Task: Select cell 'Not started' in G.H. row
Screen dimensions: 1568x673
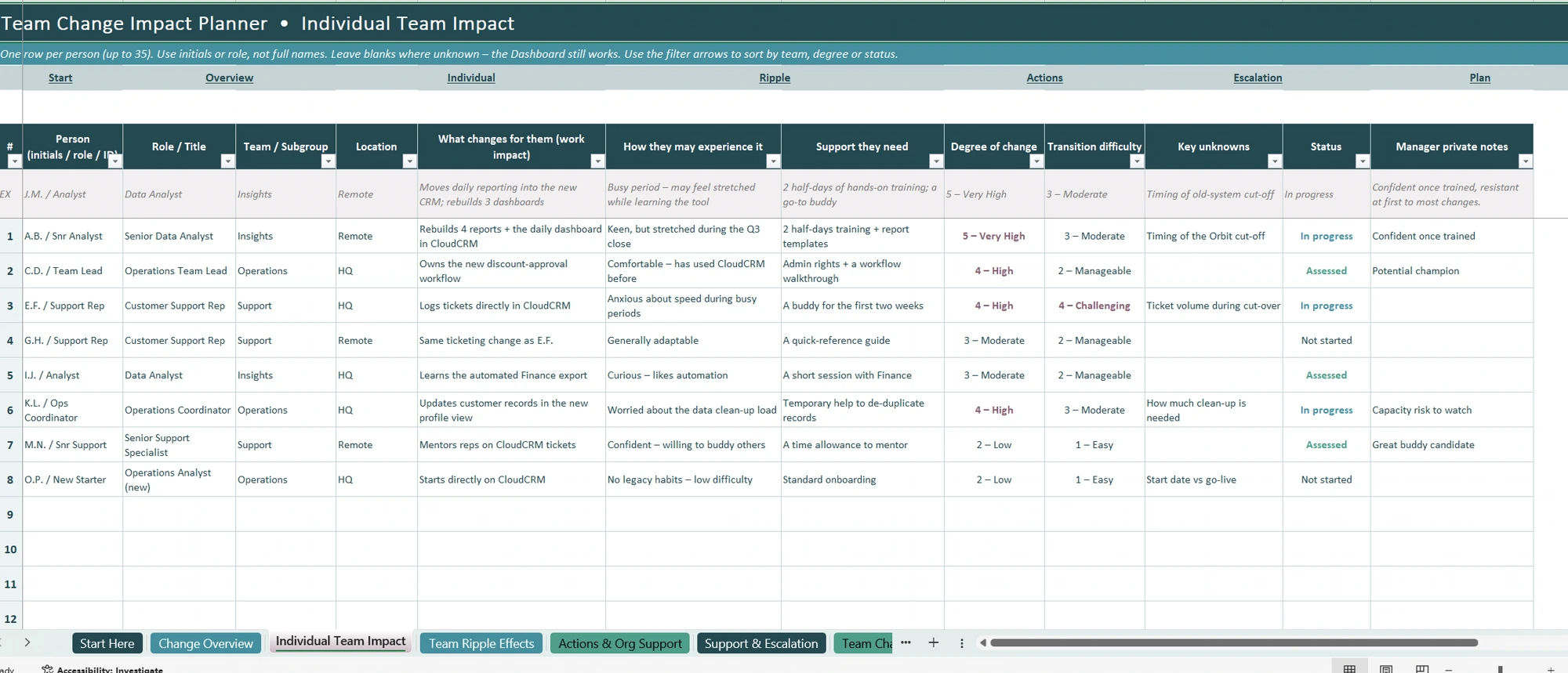Action: point(1327,341)
